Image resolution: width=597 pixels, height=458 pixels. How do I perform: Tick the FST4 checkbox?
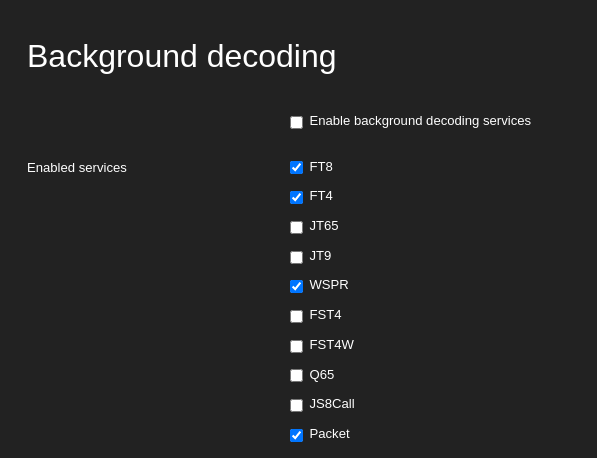click(296, 316)
